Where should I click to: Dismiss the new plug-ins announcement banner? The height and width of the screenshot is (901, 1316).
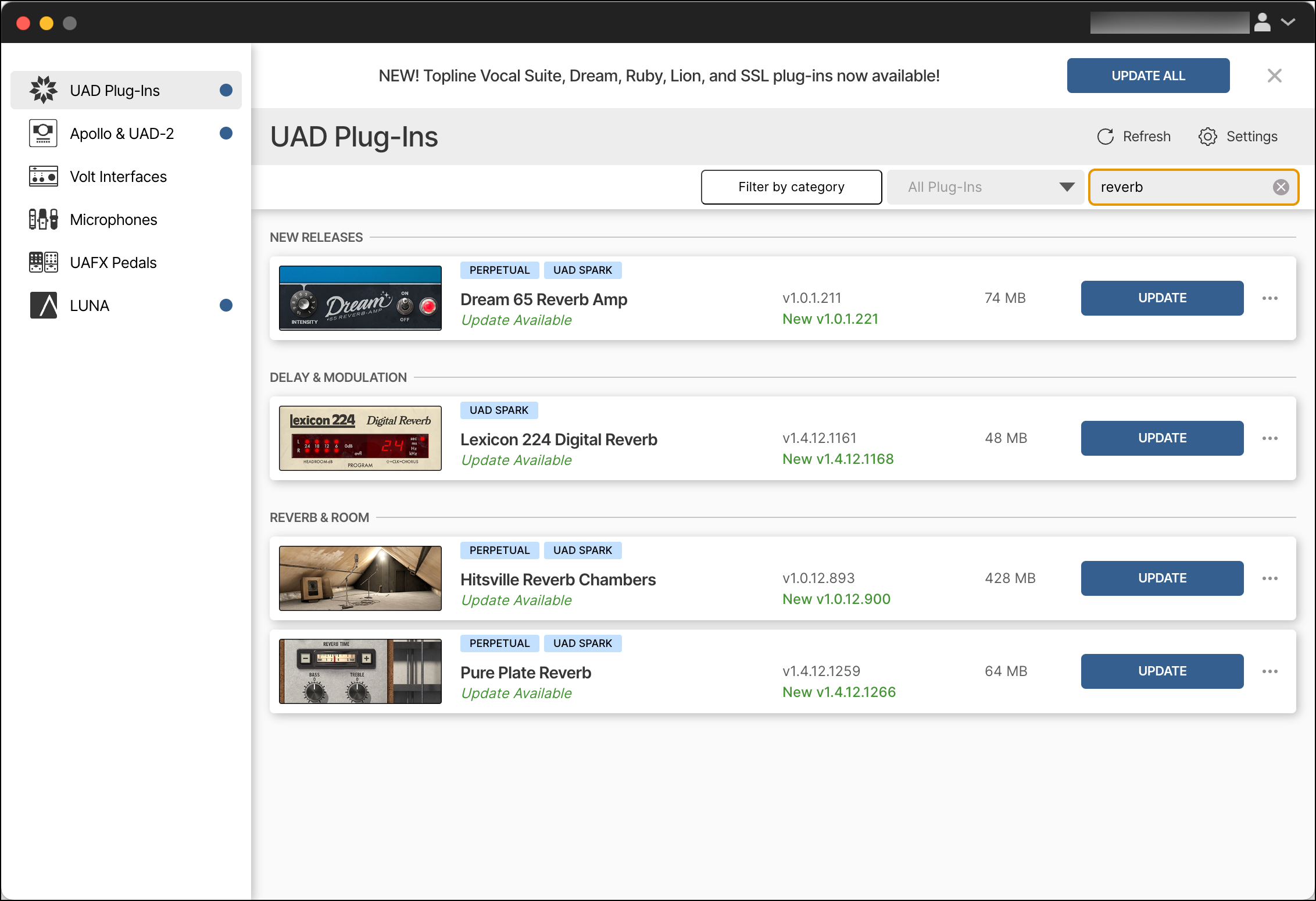[1274, 76]
